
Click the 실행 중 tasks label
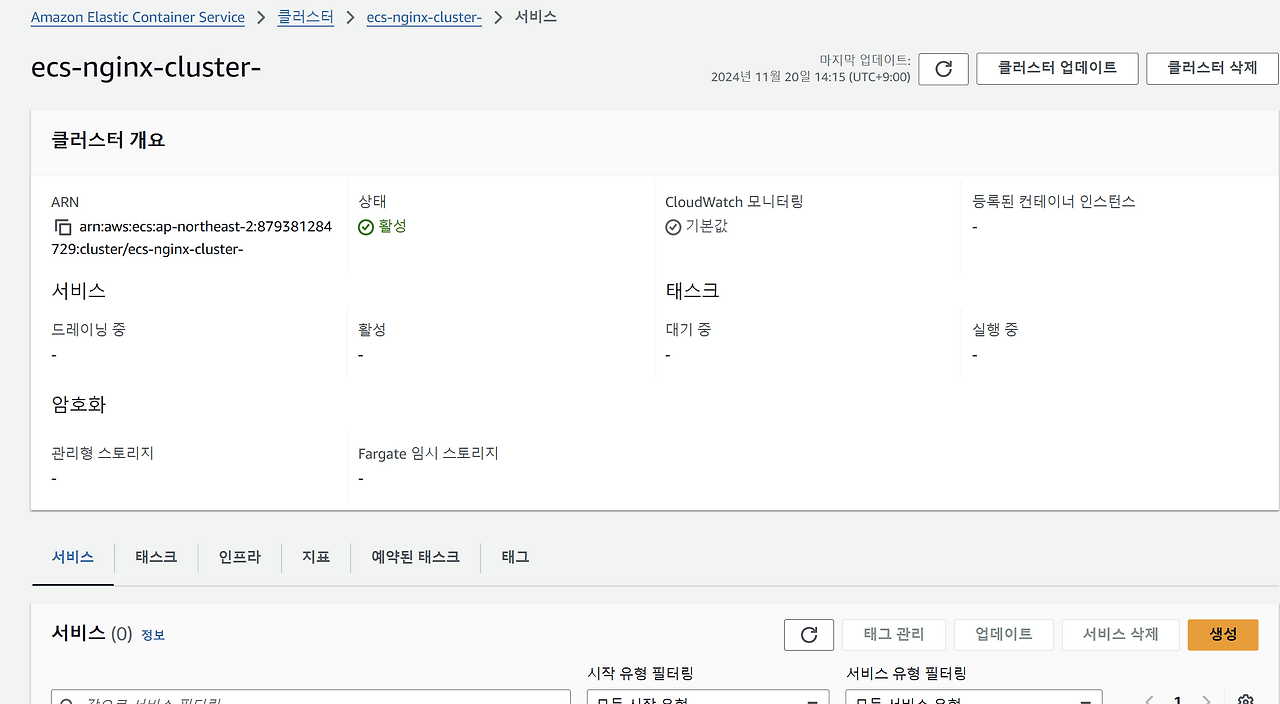[995, 329]
